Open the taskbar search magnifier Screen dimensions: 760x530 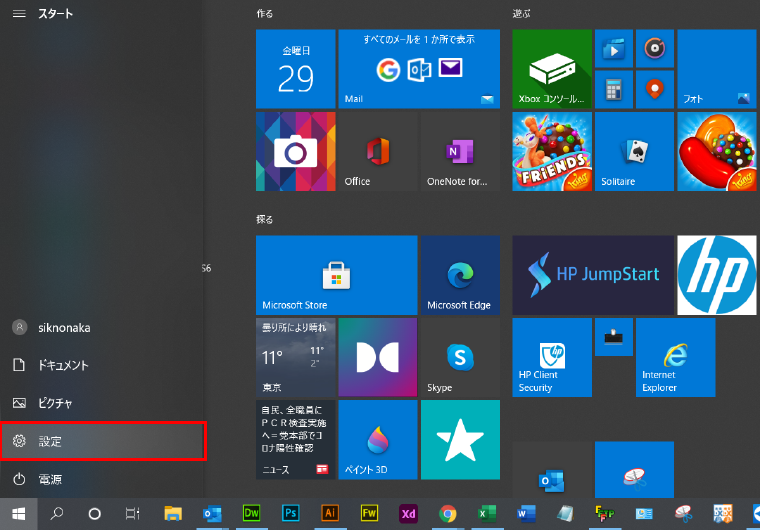[57, 514]
